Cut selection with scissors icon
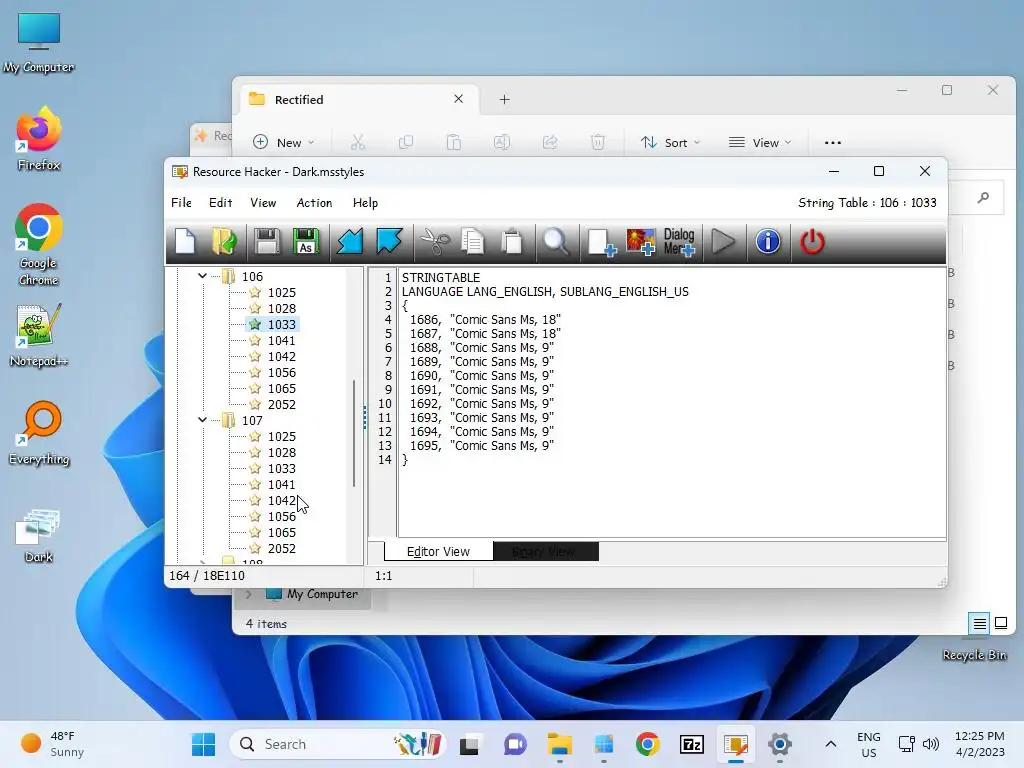 (434, 242)
